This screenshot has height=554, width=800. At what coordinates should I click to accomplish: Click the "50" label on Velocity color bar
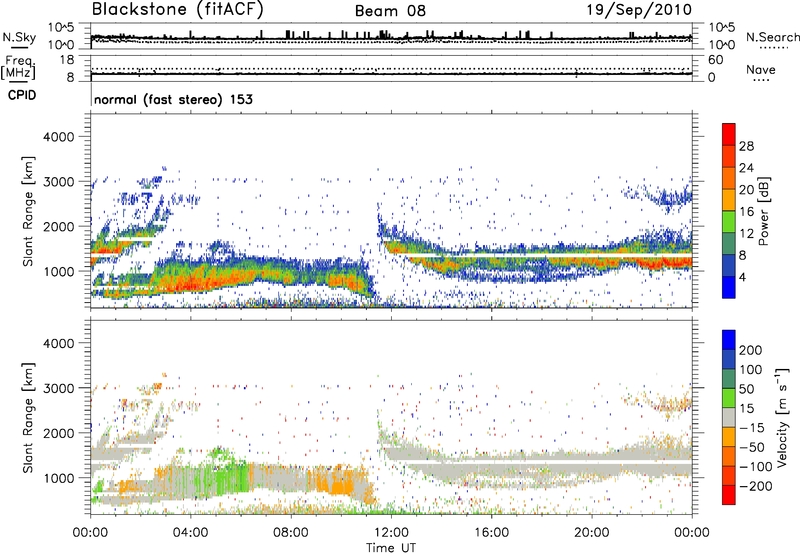pos(746,389)
